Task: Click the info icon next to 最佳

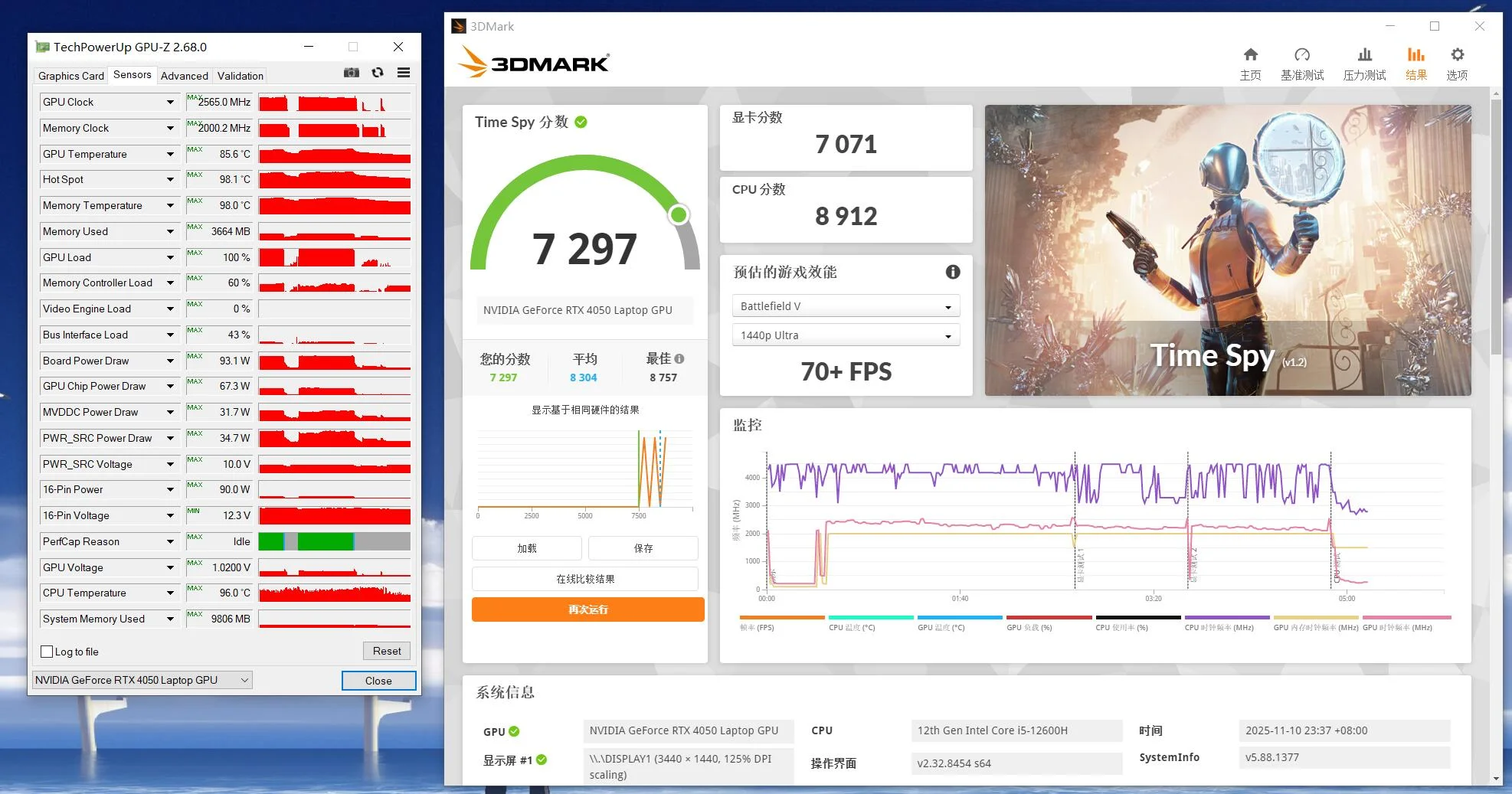Action: point(679,358)
